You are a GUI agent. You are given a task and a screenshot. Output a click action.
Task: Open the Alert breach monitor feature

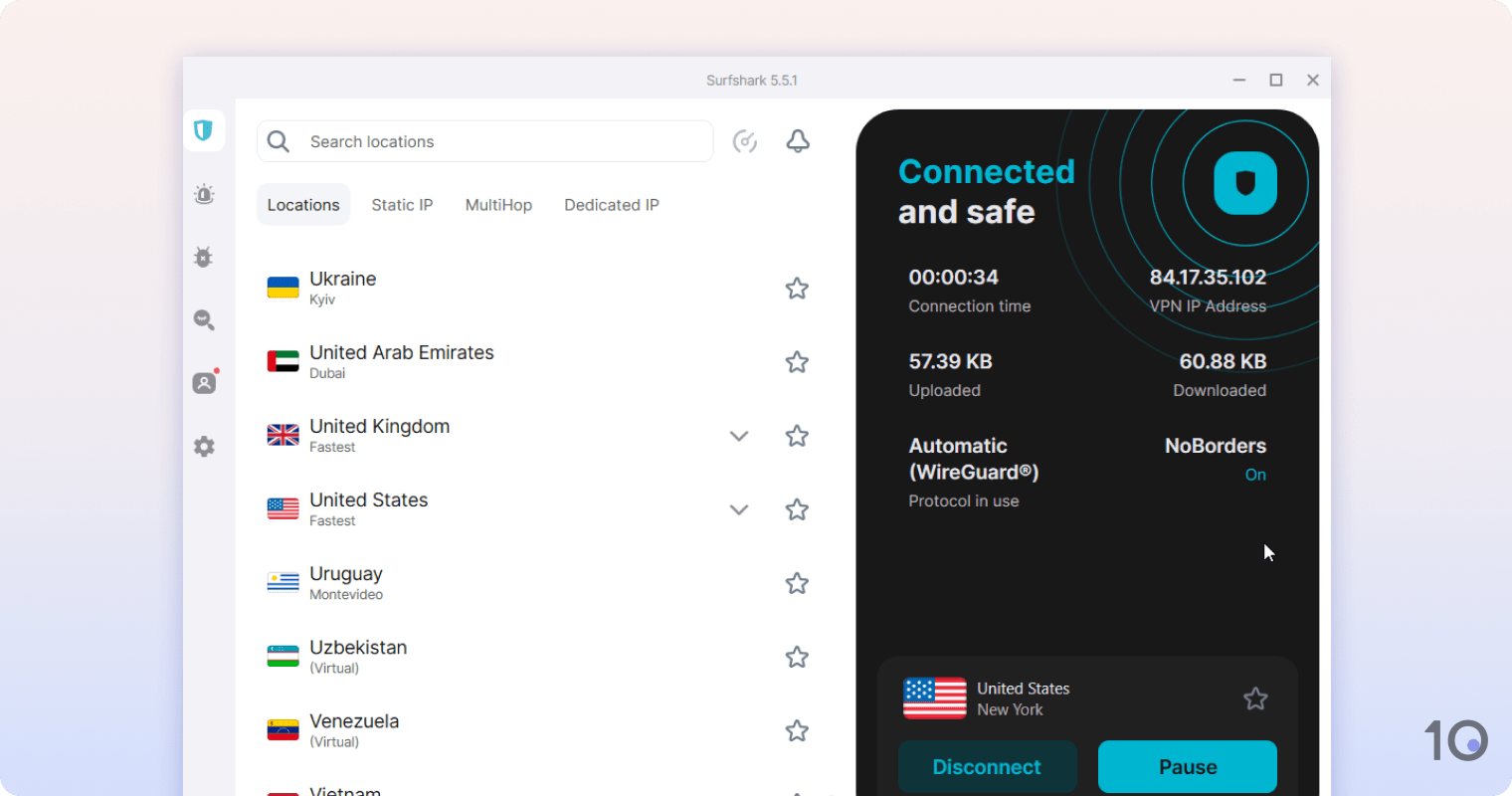point(204,195)
